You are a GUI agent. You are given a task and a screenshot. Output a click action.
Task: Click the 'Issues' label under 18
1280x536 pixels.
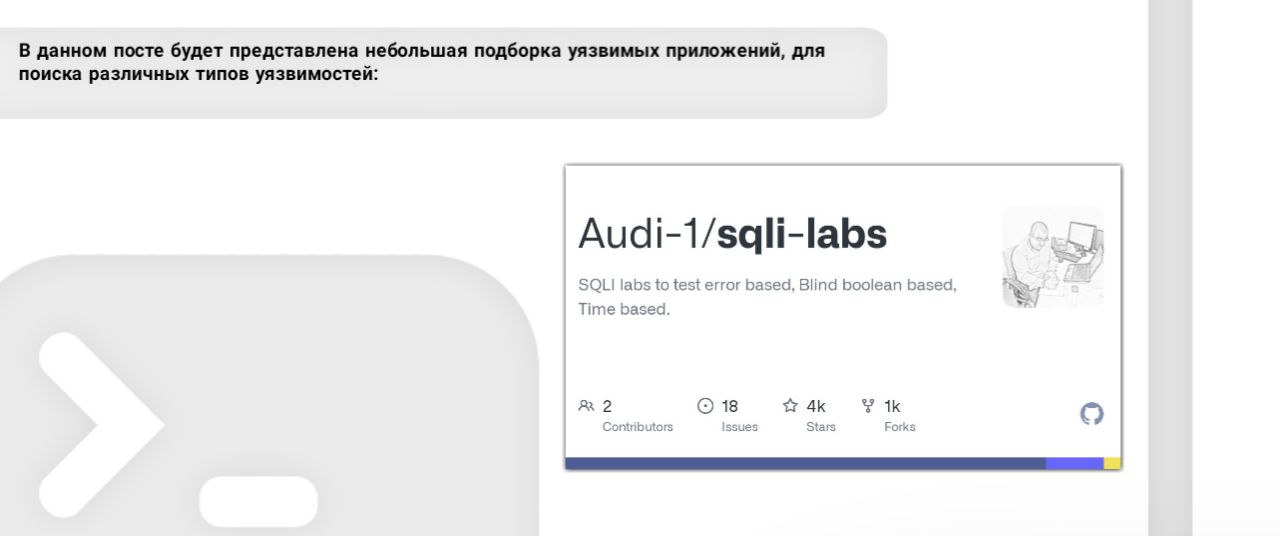point(739,427)
